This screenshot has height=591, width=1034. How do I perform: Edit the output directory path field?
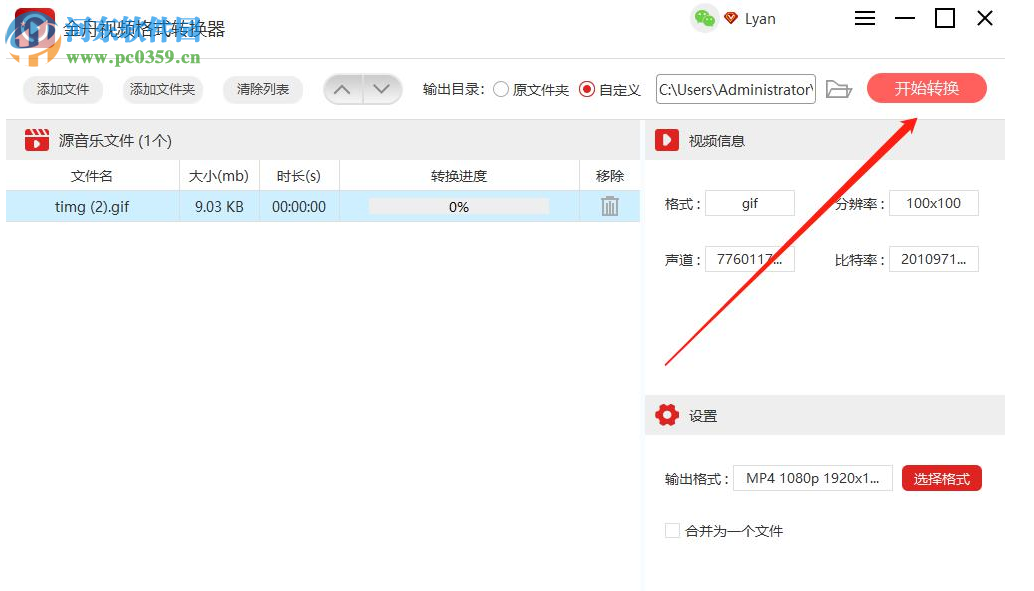(x=735, y=89)
